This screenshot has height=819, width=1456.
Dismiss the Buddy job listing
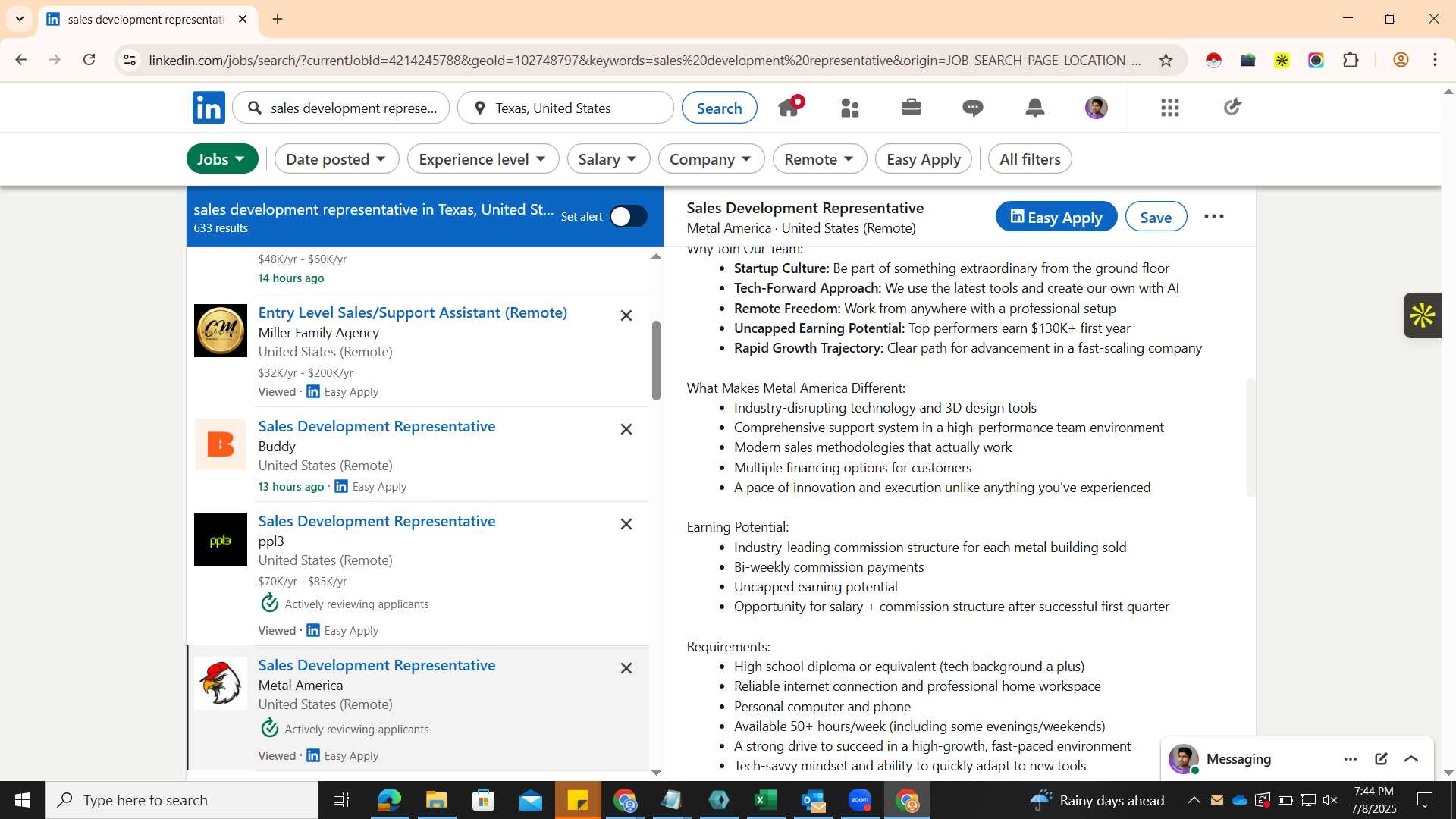[626, 429]
